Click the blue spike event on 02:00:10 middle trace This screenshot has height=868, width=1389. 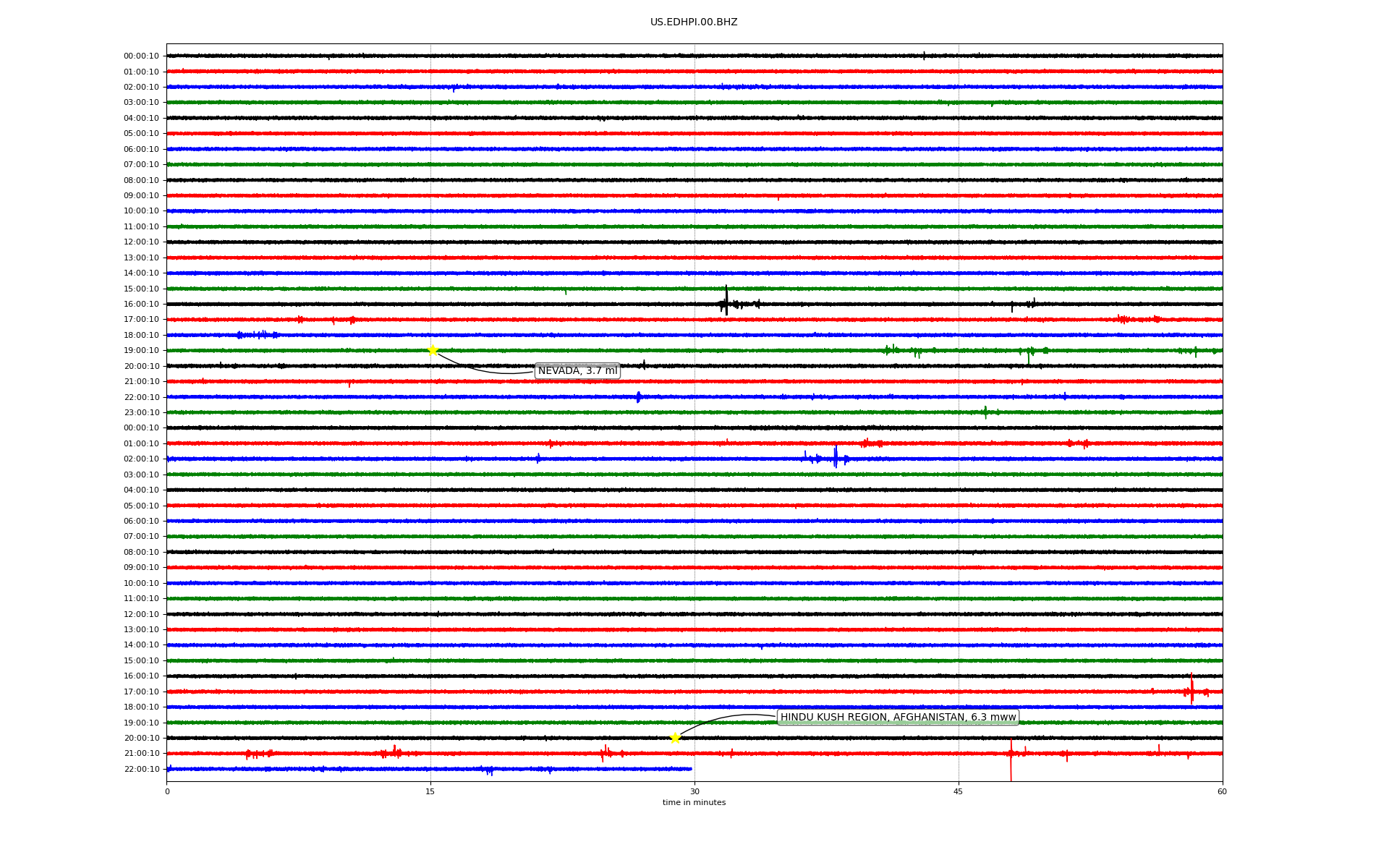pyautogui.click(x=836, y=458)
